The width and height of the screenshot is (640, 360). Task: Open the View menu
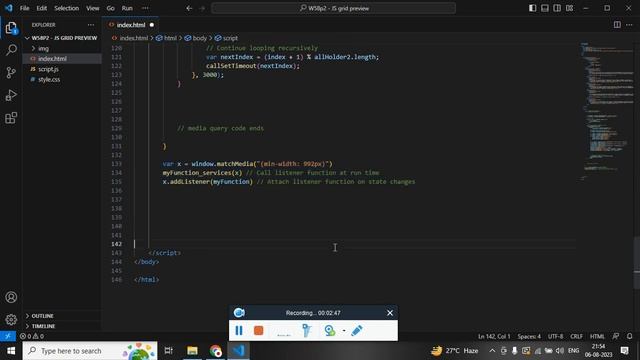pyautogui.click(x=93, y=8)
